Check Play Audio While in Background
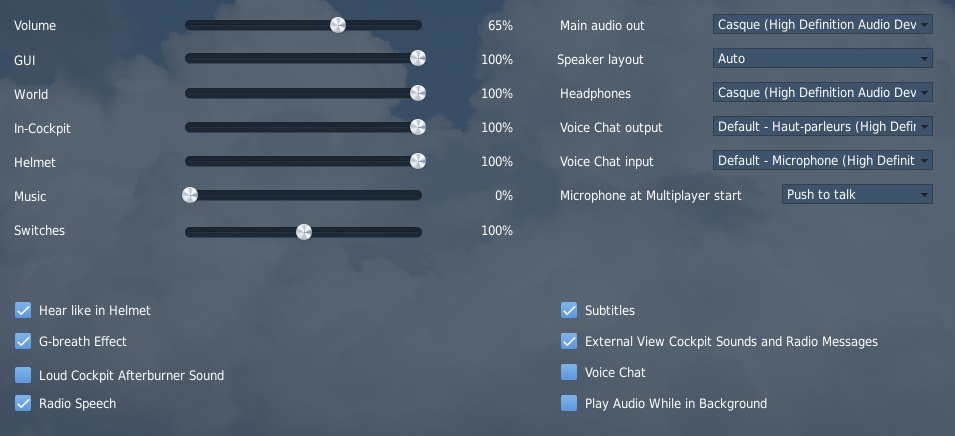955x436 pixels. [x=569, y=403]
